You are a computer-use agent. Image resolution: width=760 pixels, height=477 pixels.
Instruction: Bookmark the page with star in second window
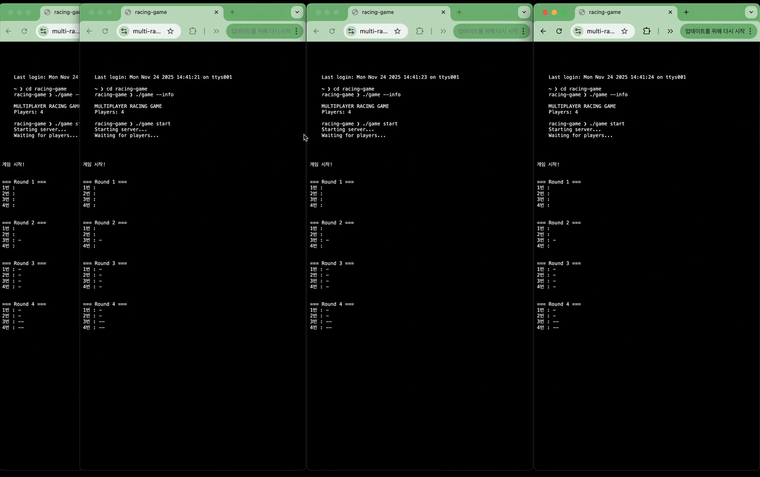[171, 31]
